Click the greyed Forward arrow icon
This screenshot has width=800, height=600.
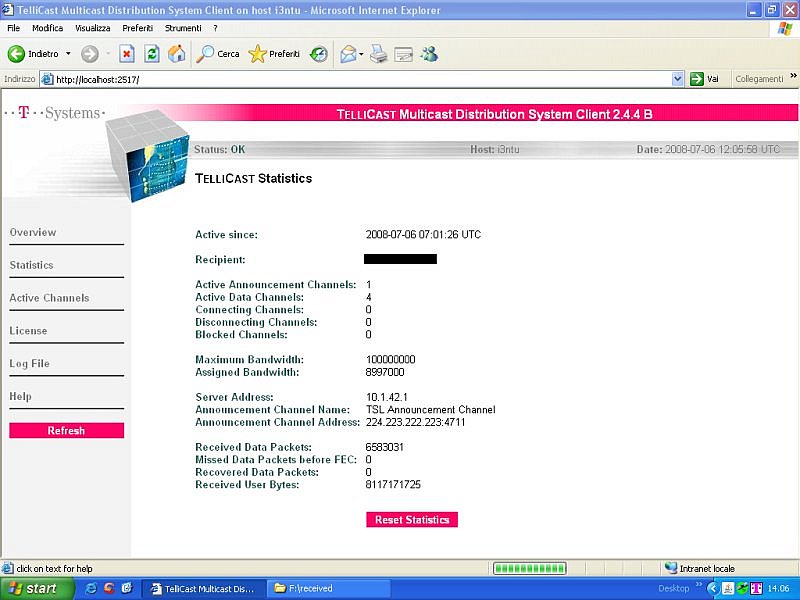pos(90,54)
